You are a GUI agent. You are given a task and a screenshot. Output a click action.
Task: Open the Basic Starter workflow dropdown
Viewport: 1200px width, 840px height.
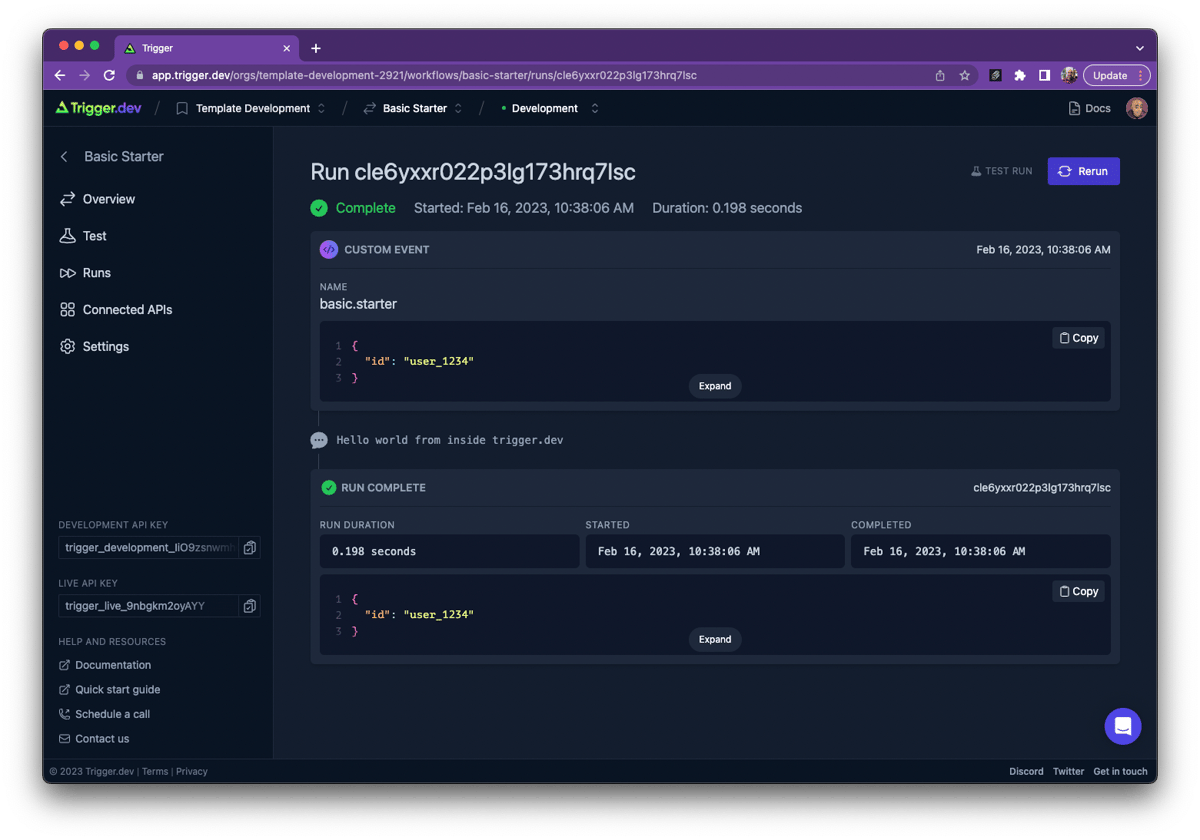pos(413,108)
